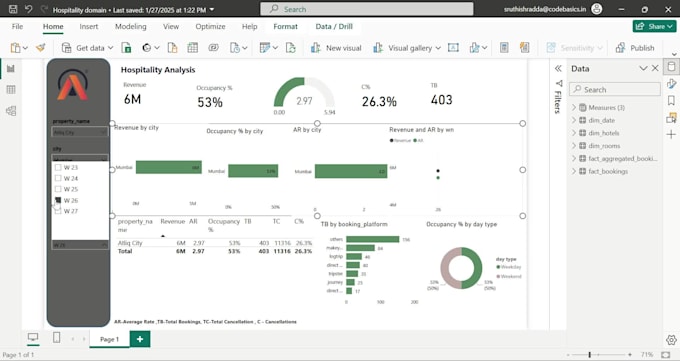The width and height of the screenshot is (680, 361).
Task: Select the Page 1 tab
Action: [109, 339]
